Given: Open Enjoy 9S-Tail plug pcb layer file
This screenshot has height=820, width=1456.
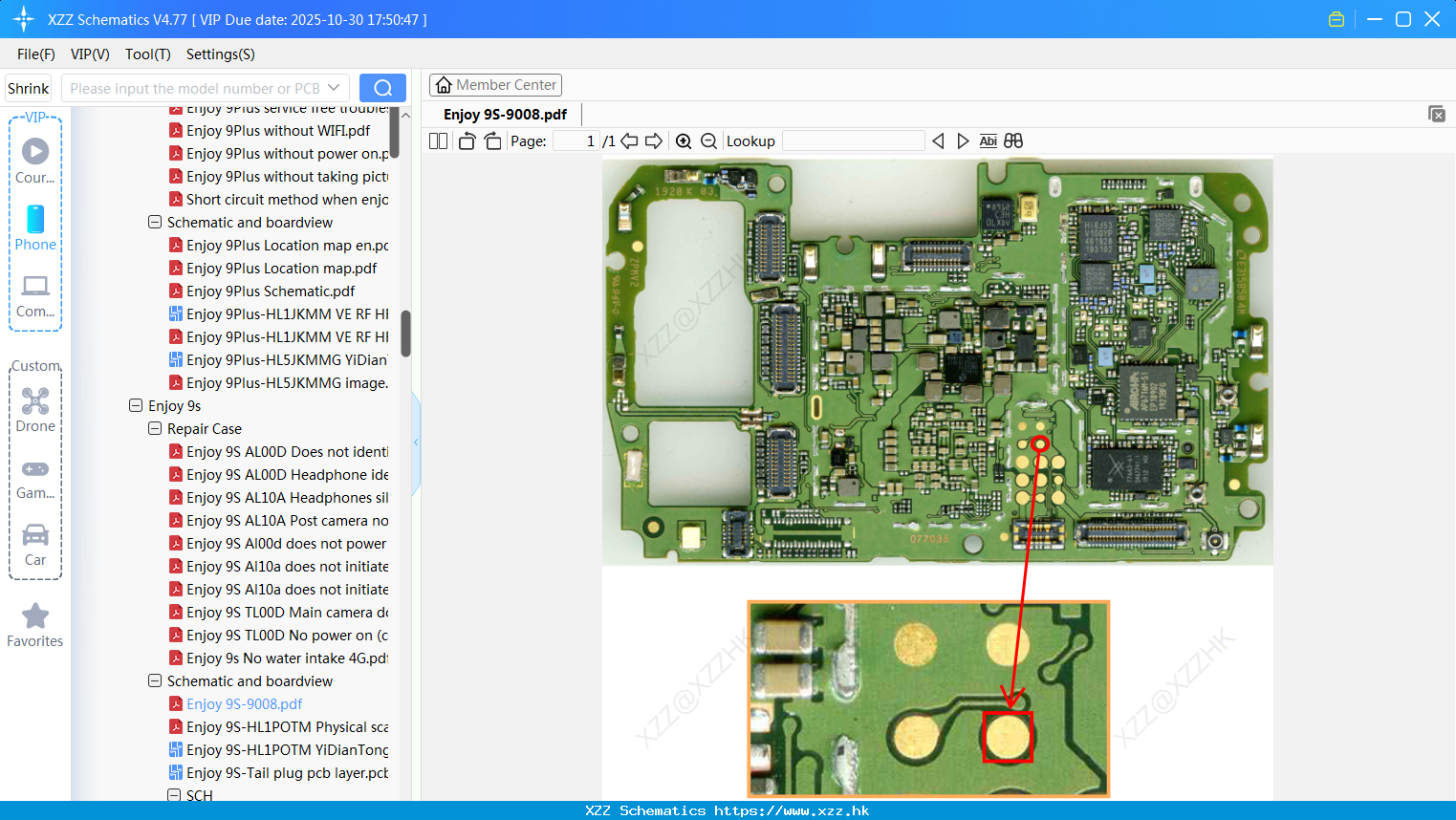Looking at the screenshot, I should 278,772.
